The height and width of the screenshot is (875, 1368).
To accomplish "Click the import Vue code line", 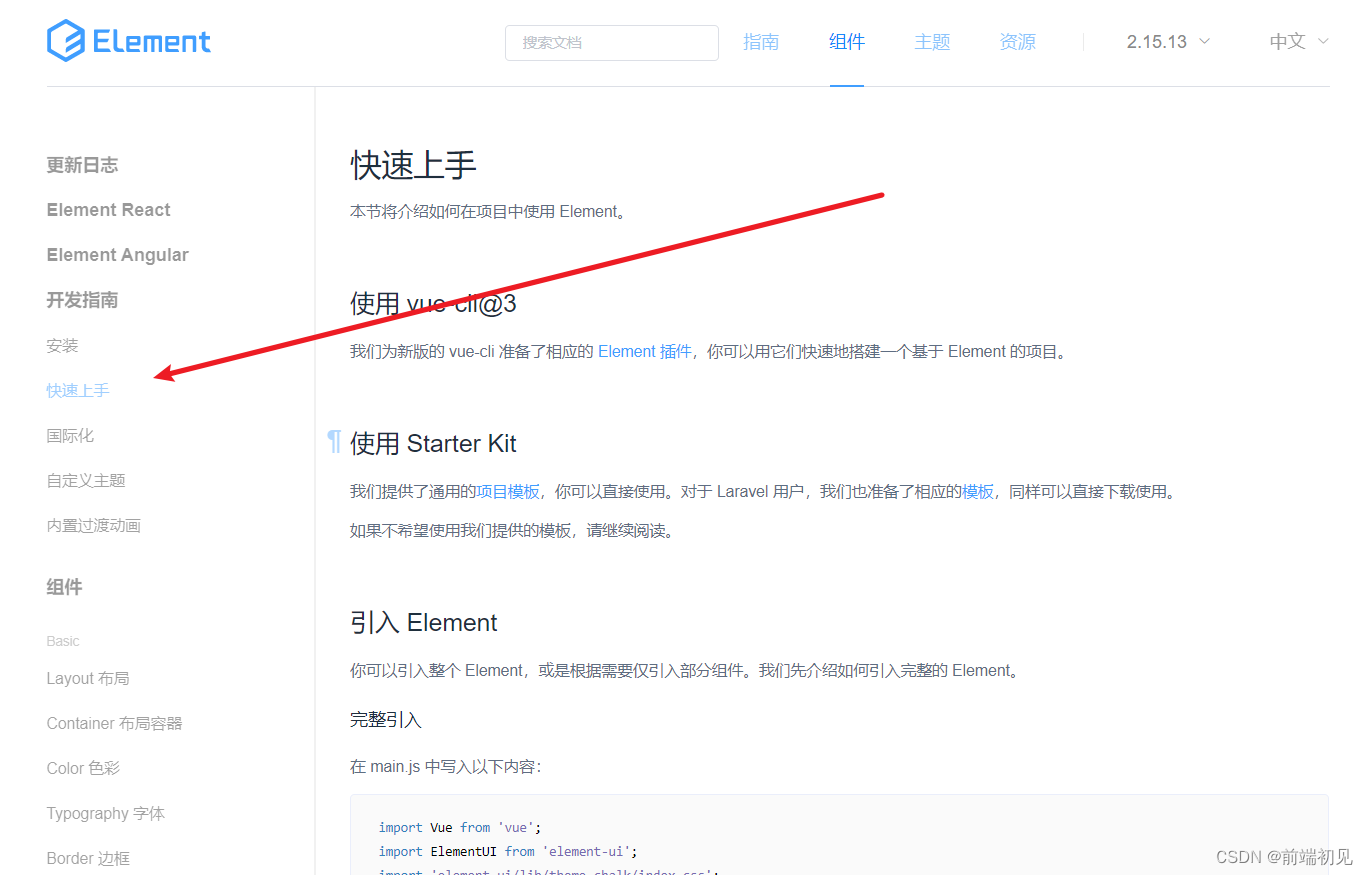I will 460,827.
